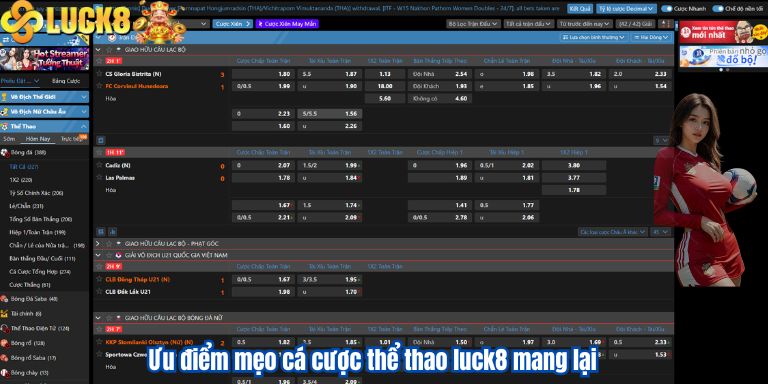Bet 18.00 1X2 odds for Corvinul Hunedoara
The width and height of the screenshot is (768, 384).
coord(385,86)
